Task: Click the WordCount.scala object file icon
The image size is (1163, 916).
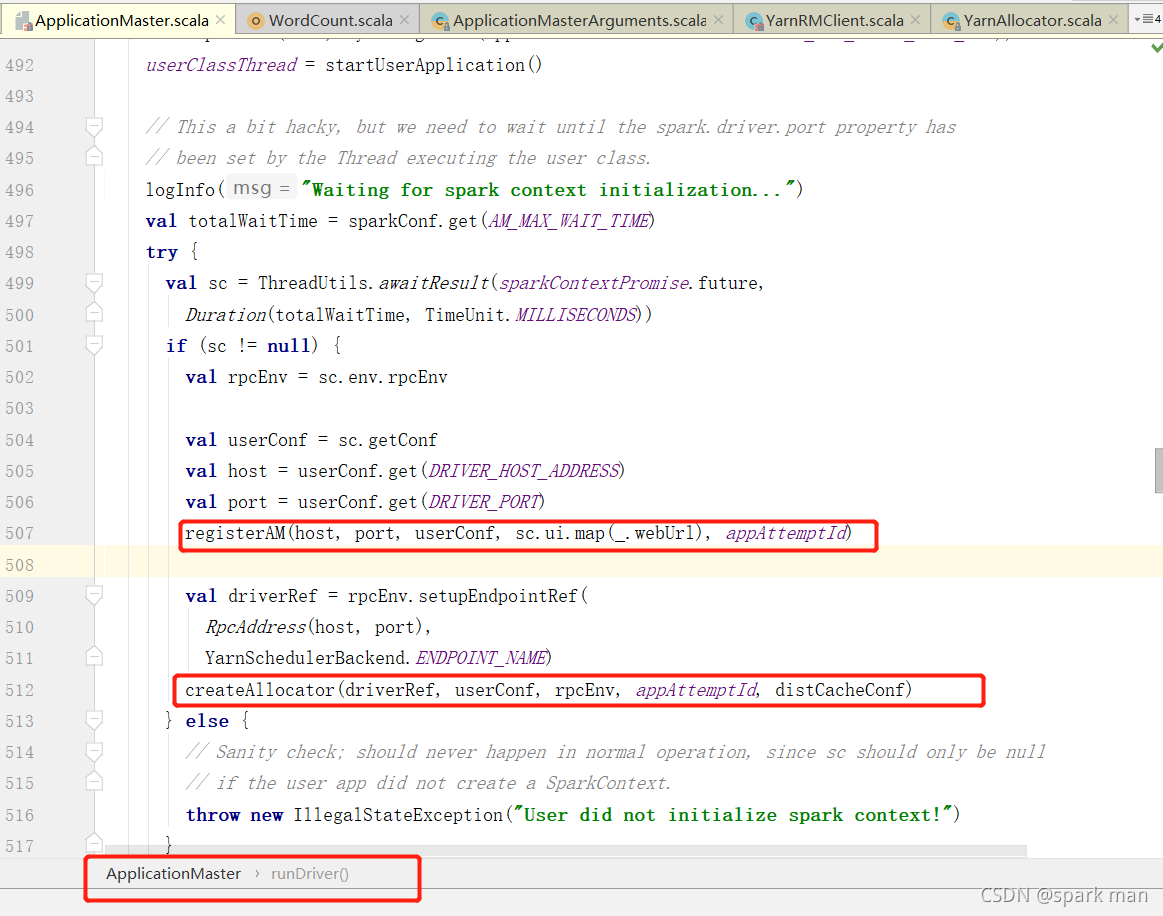Action: tap(256, 21)
